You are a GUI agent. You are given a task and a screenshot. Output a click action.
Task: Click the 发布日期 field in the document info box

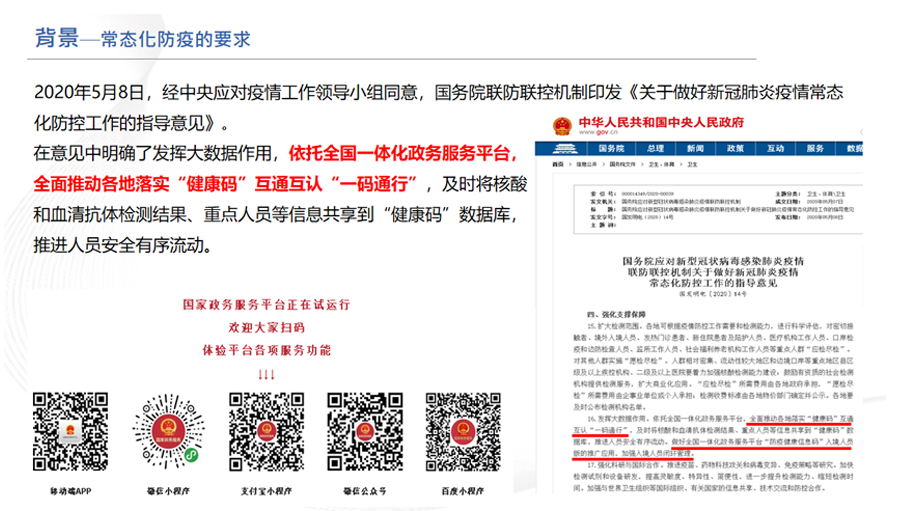coord(809,217)
